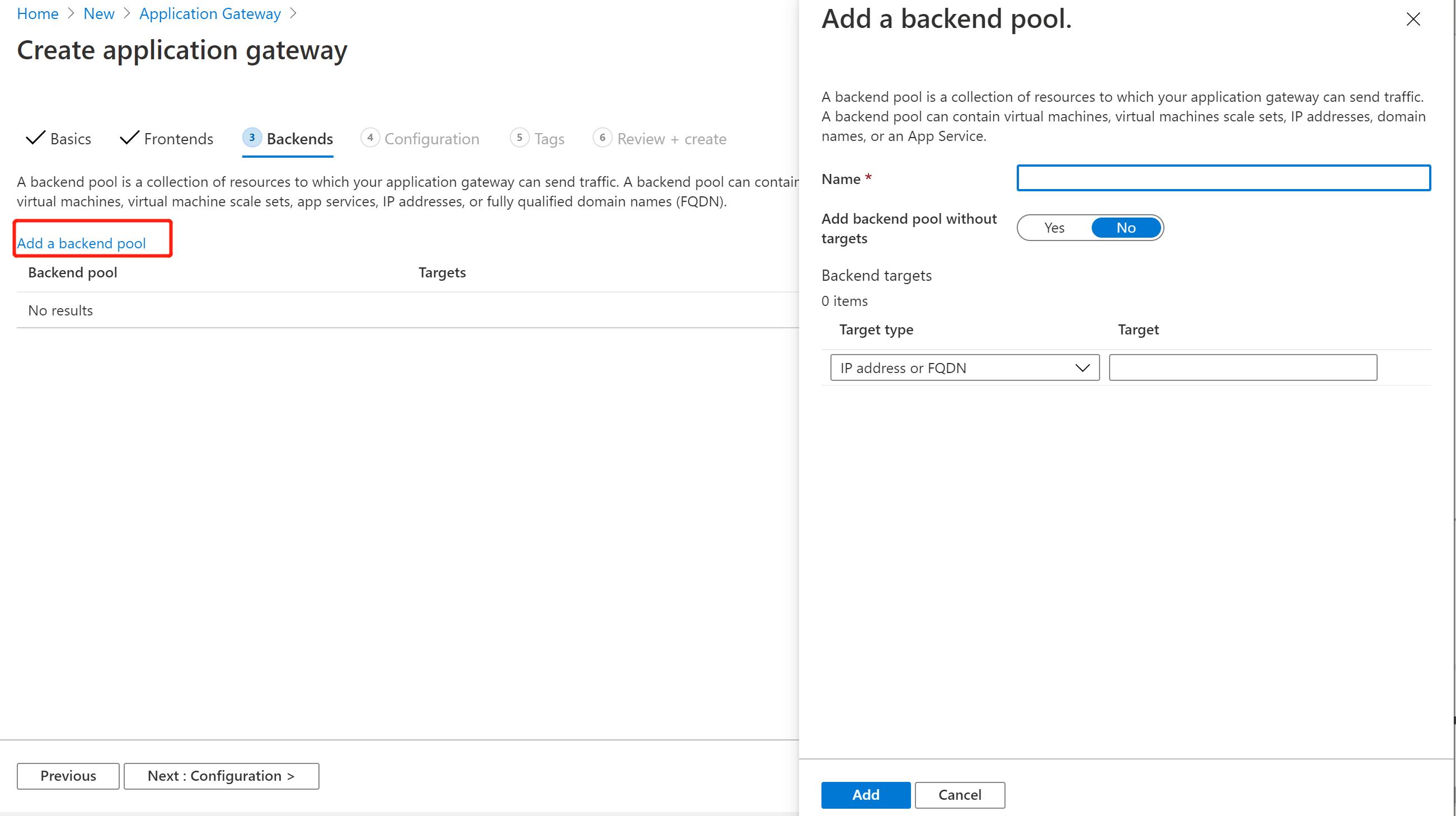Click the step 5 circle beside Tags
The width and height of the screenshot is (1456, 816).
coord(519,138)
